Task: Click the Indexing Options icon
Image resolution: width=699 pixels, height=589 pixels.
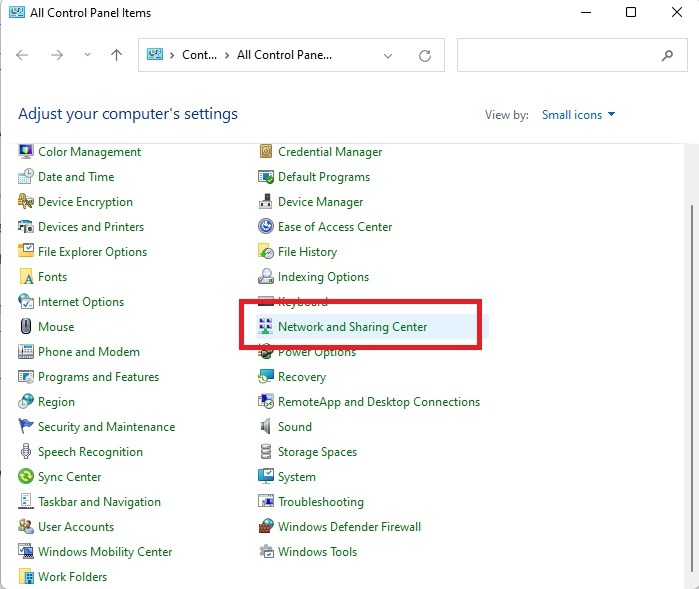Action: click(x=266, y=276)
